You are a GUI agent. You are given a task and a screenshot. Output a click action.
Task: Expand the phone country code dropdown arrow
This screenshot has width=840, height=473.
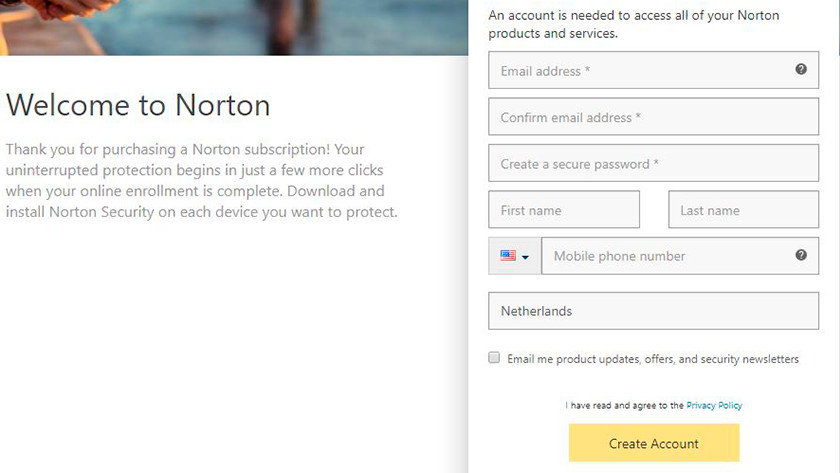pyautogui.click(x=526, y=257)
